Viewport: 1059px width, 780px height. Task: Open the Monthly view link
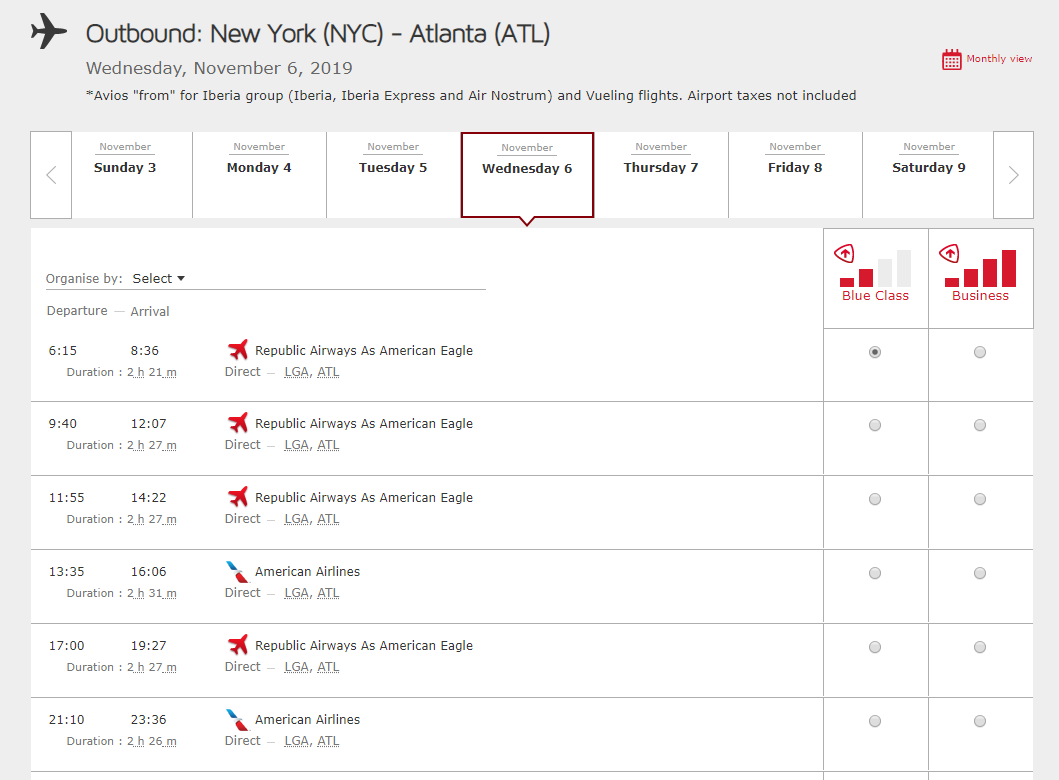999,59
